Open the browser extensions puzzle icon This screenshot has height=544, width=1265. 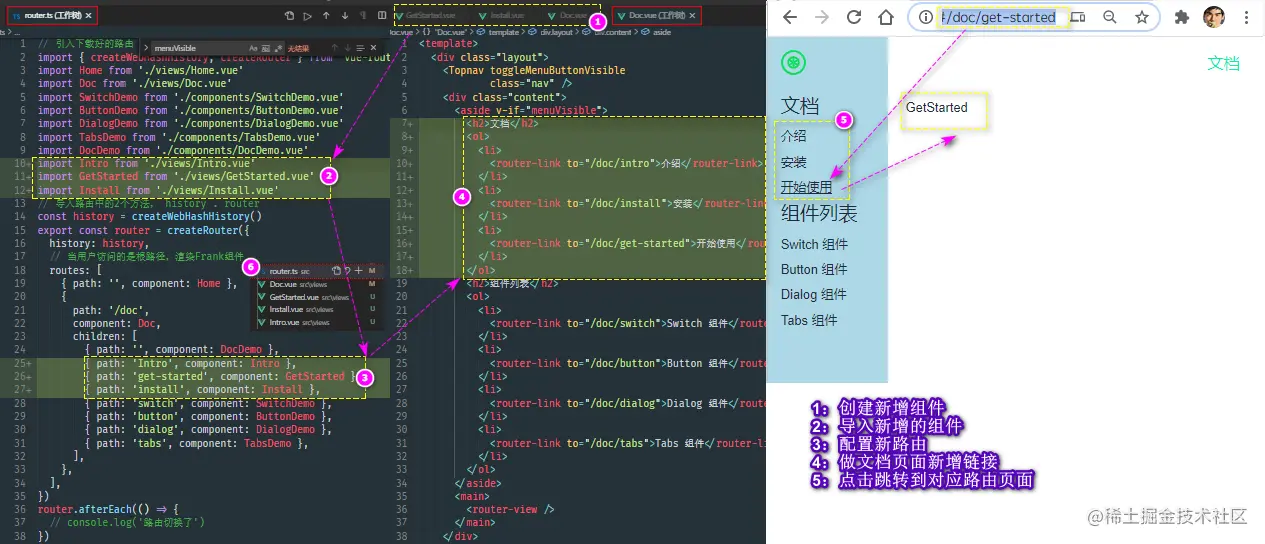(x=1182, y=17)
